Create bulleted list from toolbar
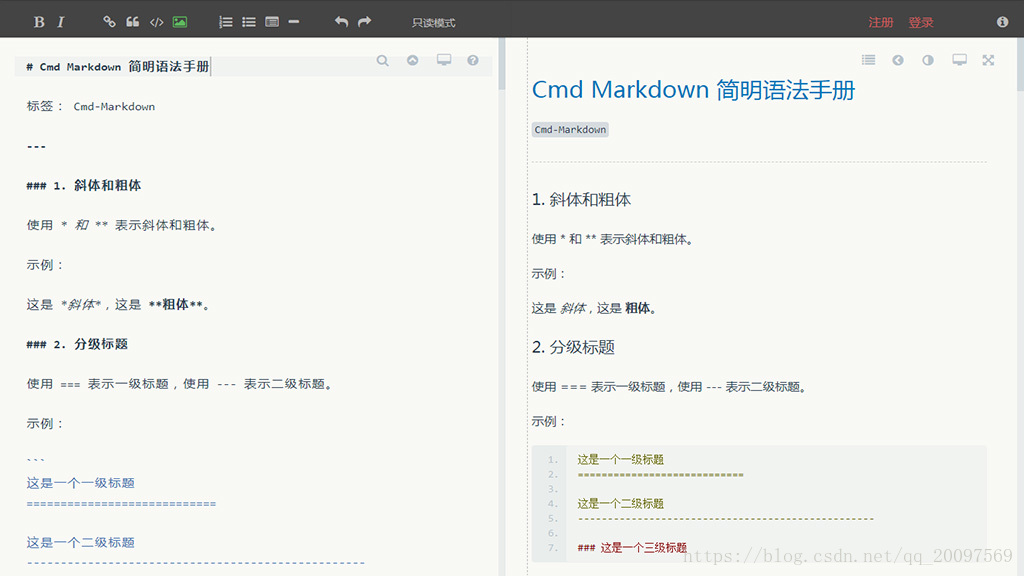Viewport: 1024px width, 576px height. pyautogui.click(x=249, y=22)
